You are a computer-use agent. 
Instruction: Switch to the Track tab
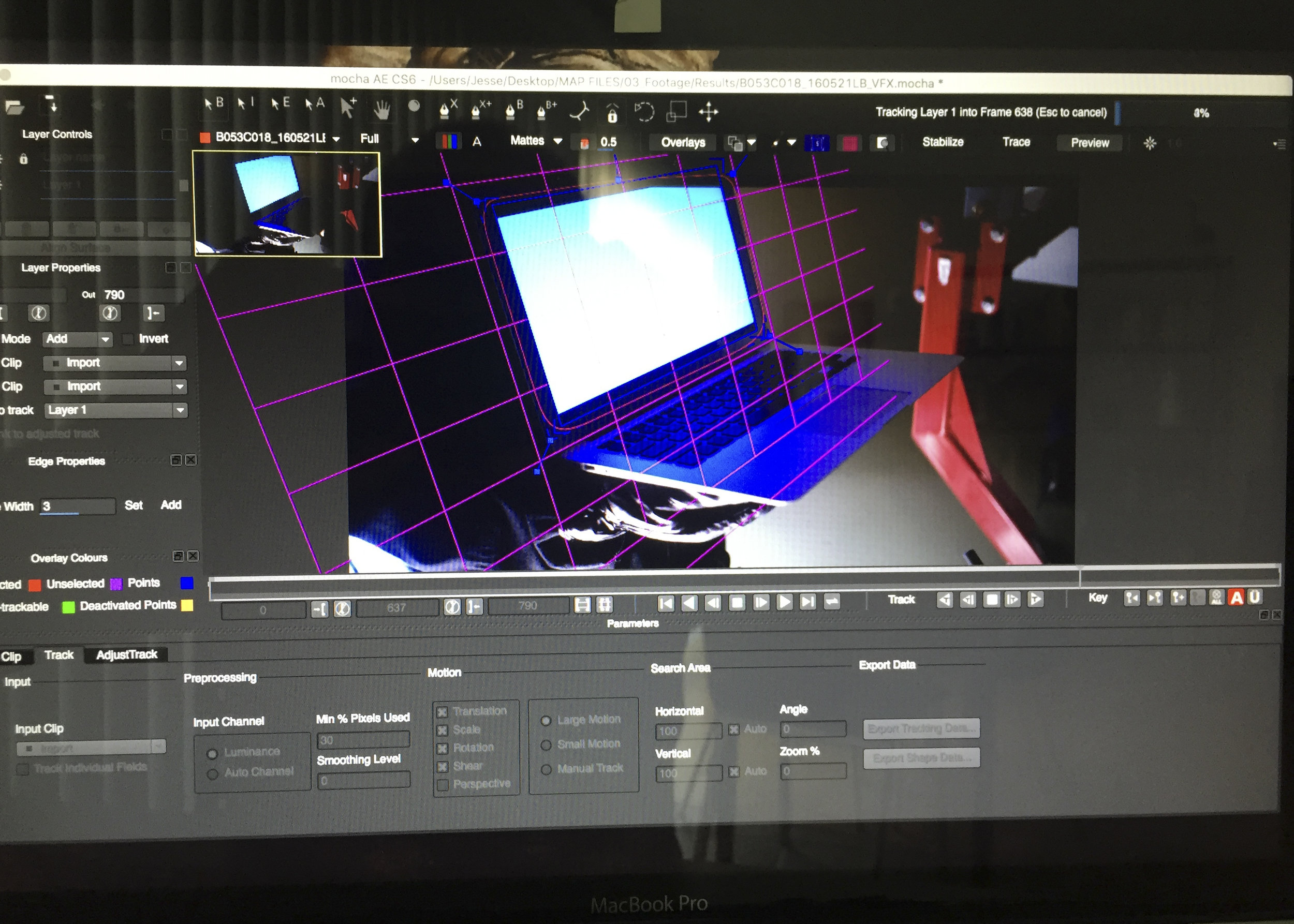coord(58,655)
